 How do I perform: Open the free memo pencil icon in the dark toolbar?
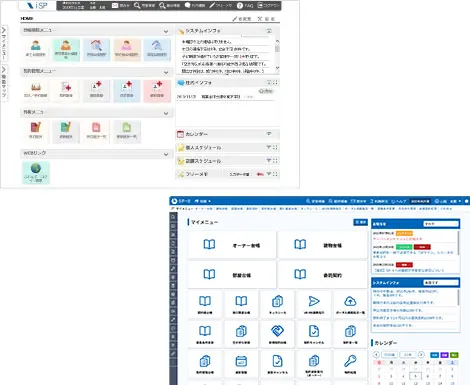[x=212, y=6]
